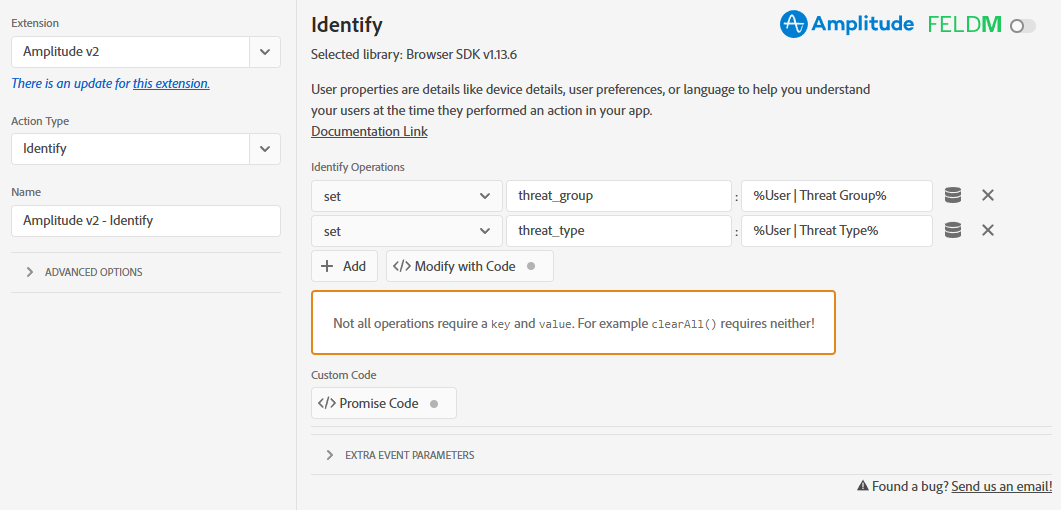Image resolution: width=1061 pixels, height=510 pixels.
Task: Follow the 'this extension' update link
Action: 171,84
